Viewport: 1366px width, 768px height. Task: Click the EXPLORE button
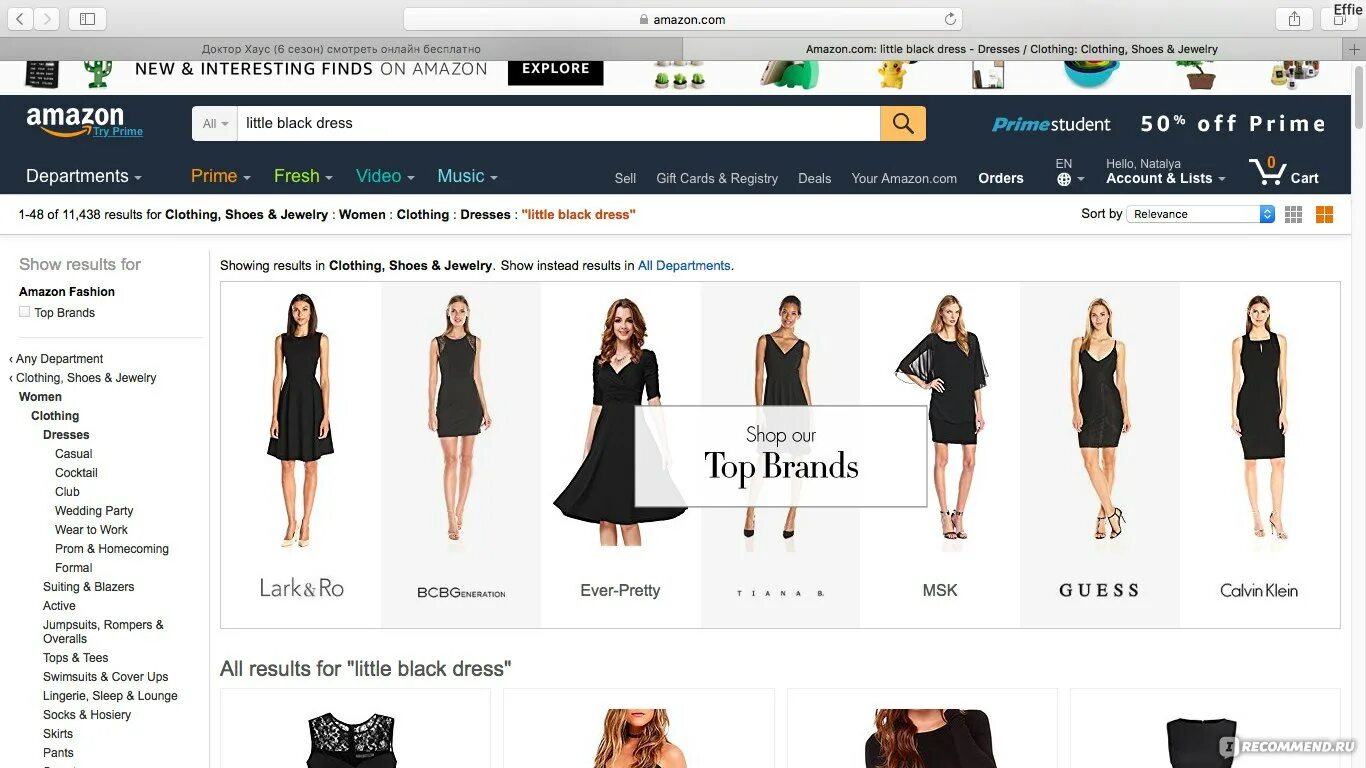click(x=556, y=69)
